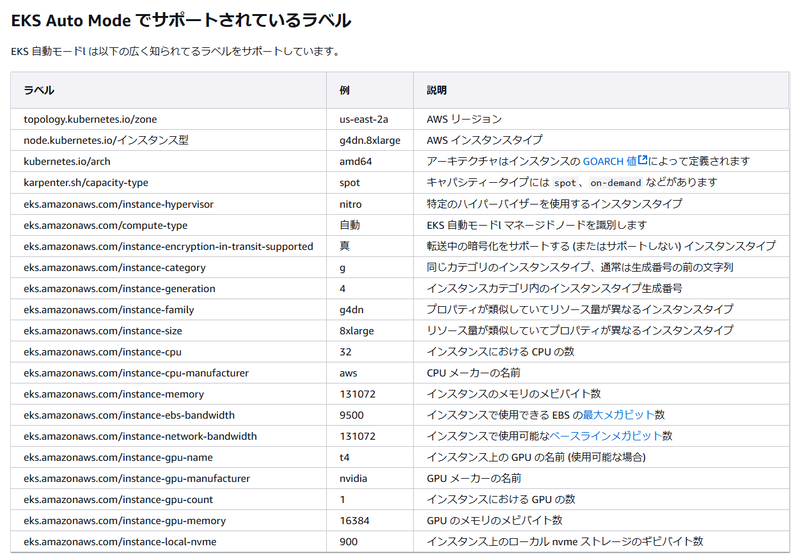Click the on-demand code text
The height and width of the screenshot is (558, 800).
coord(615,183)
